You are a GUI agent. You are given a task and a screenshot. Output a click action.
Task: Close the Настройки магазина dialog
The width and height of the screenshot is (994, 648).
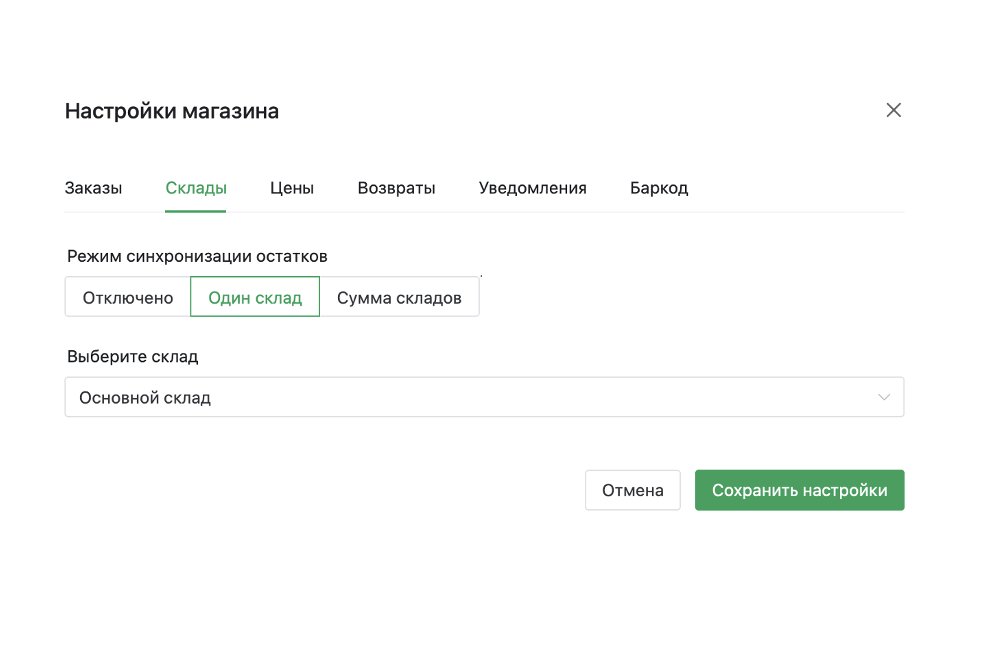tap(893, 110)
